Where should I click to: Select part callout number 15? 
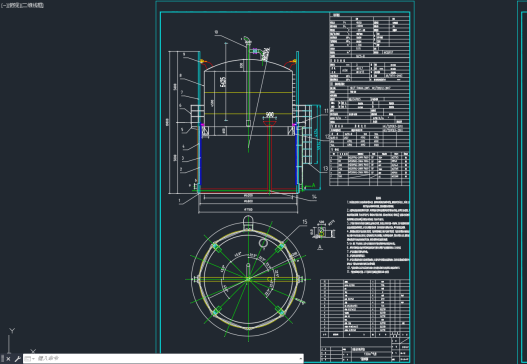(x=305, y=222)
